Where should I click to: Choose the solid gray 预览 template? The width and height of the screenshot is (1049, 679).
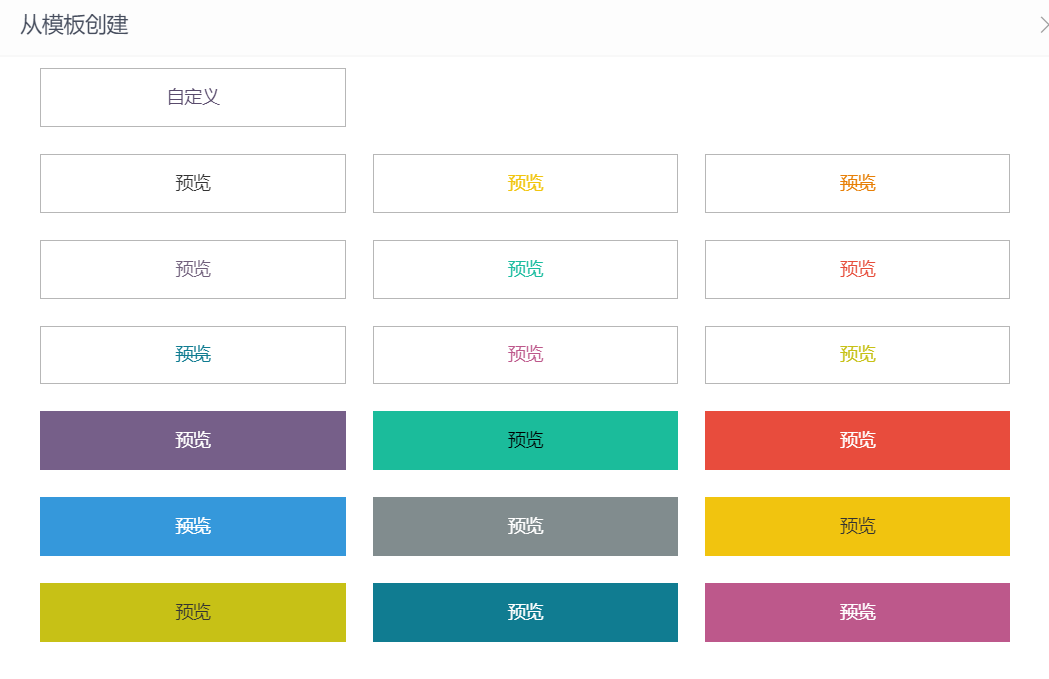[x=525, y=526]
